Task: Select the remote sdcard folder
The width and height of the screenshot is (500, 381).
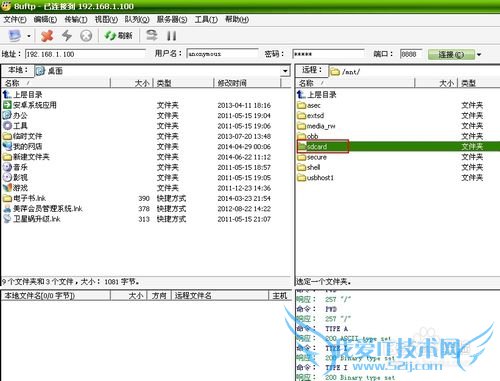Action: point(312,146)
